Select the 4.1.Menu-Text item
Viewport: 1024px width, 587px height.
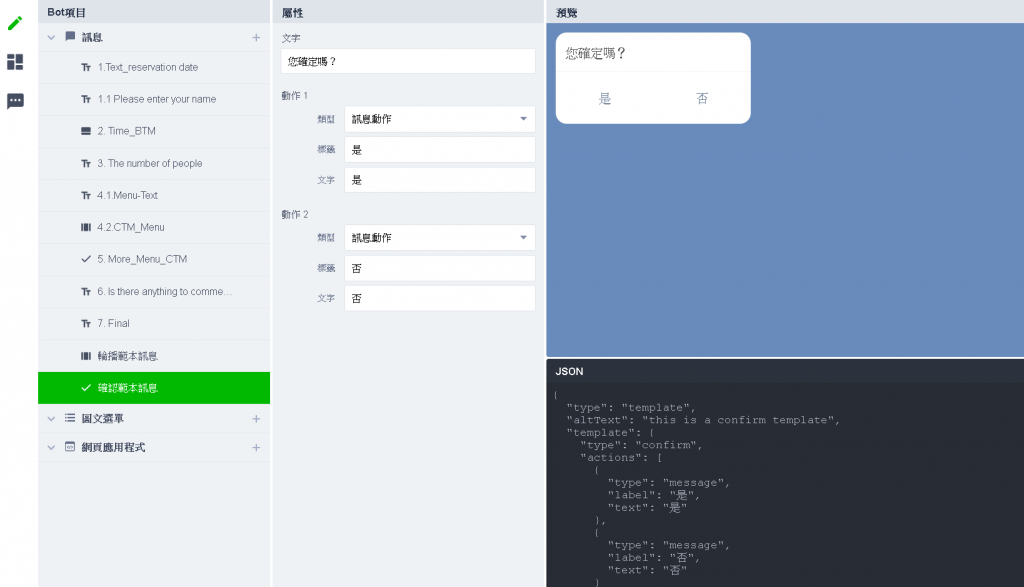coord(154,195)
